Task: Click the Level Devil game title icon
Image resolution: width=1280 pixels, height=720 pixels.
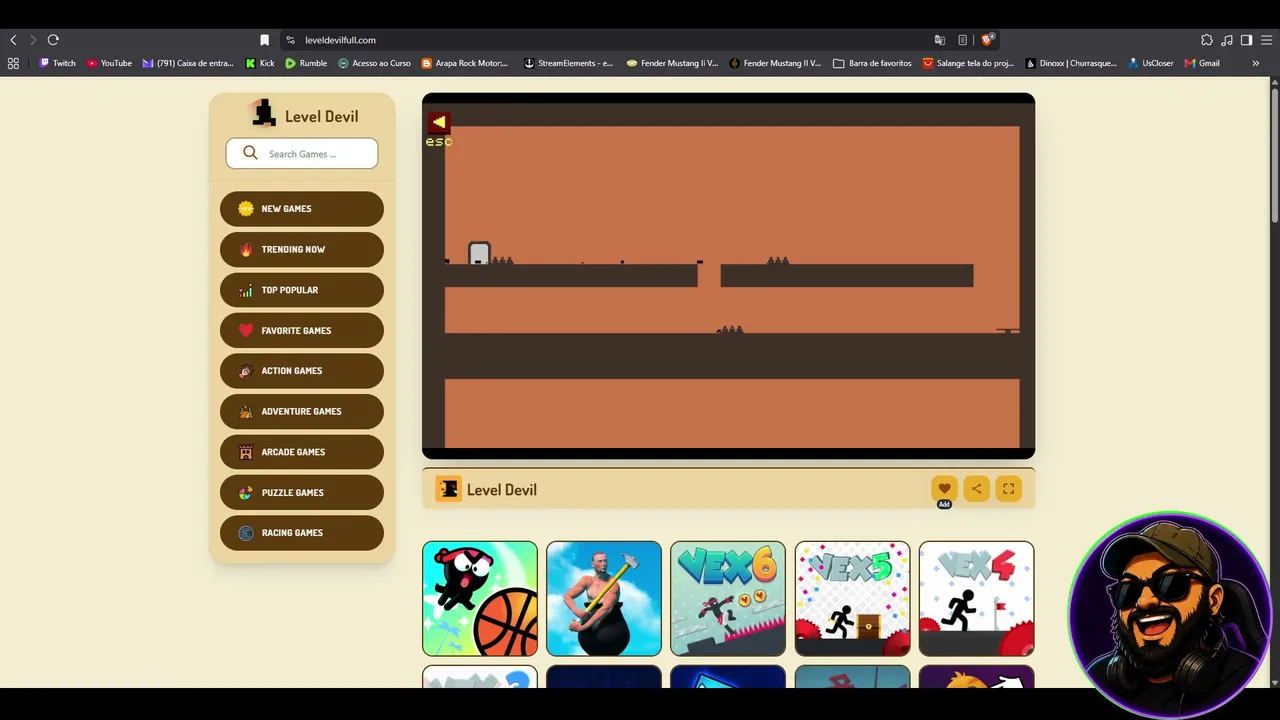Action: pos(448,489)
